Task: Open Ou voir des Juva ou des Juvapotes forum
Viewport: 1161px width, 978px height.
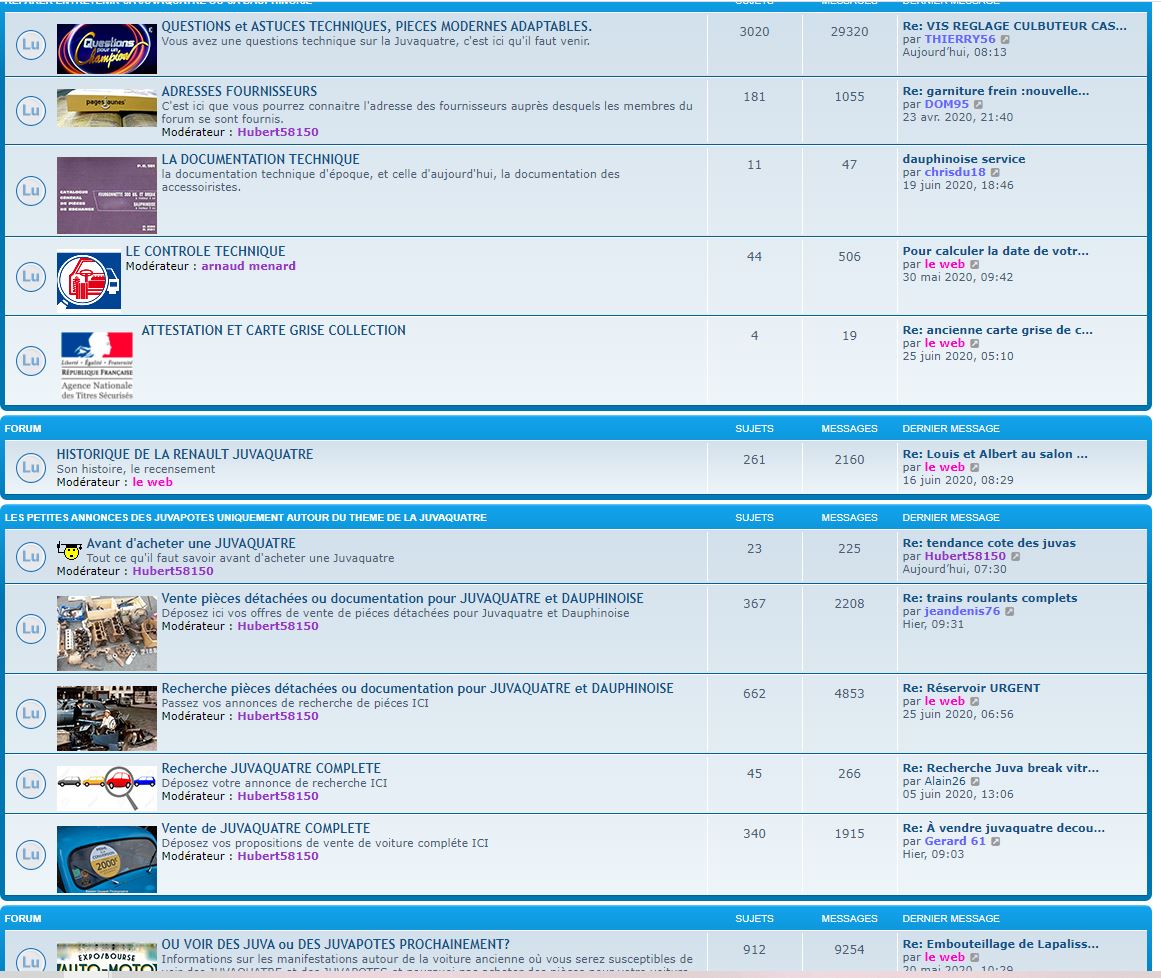Action: click(335, 945)
